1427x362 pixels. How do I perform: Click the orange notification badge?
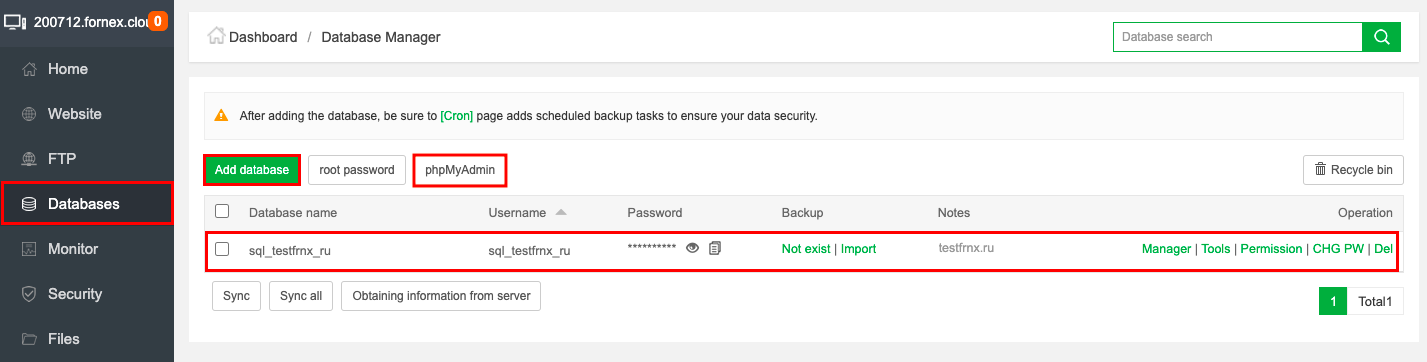point(157,21)
